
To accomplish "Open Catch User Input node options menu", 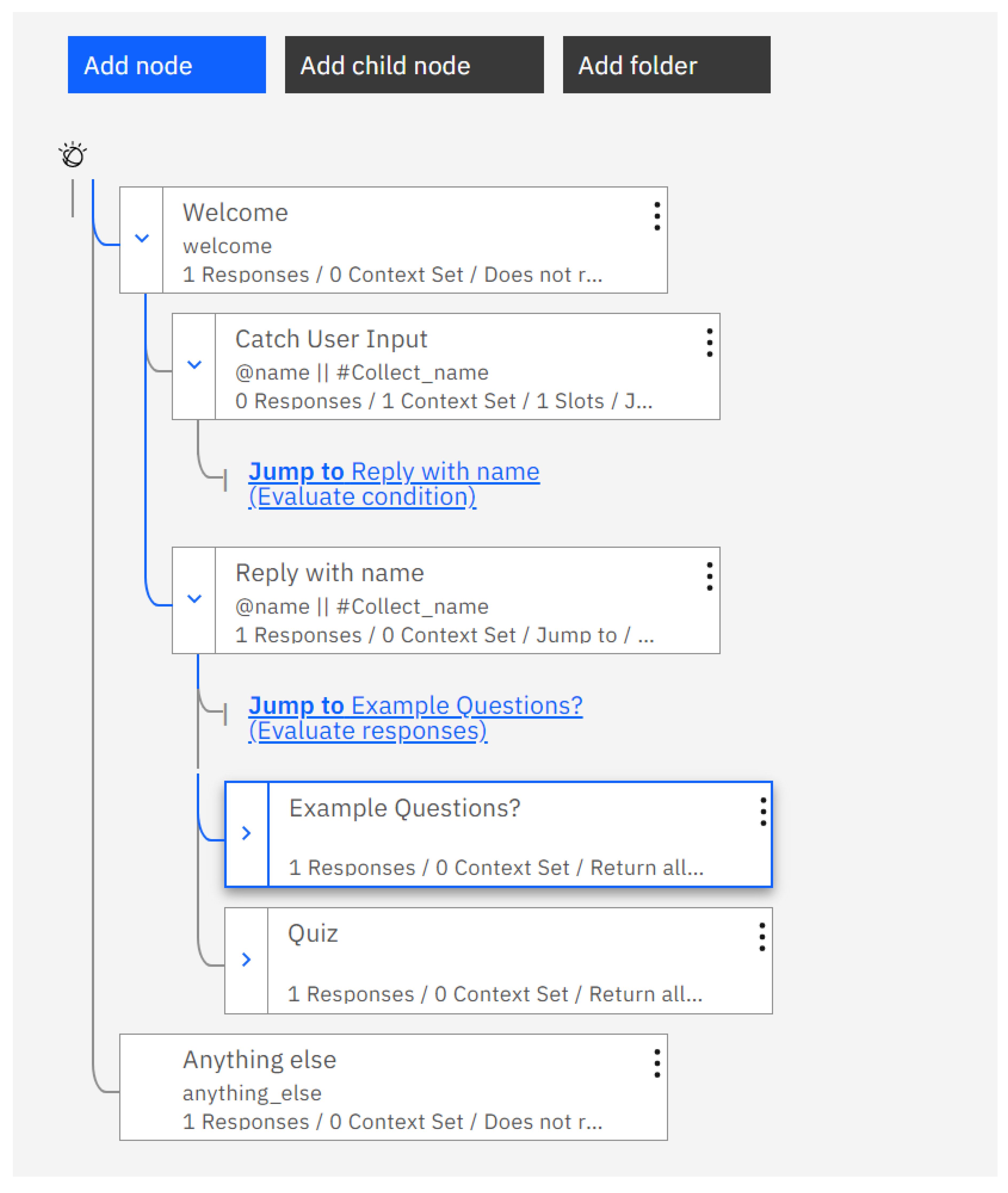I will pos(709,343).
